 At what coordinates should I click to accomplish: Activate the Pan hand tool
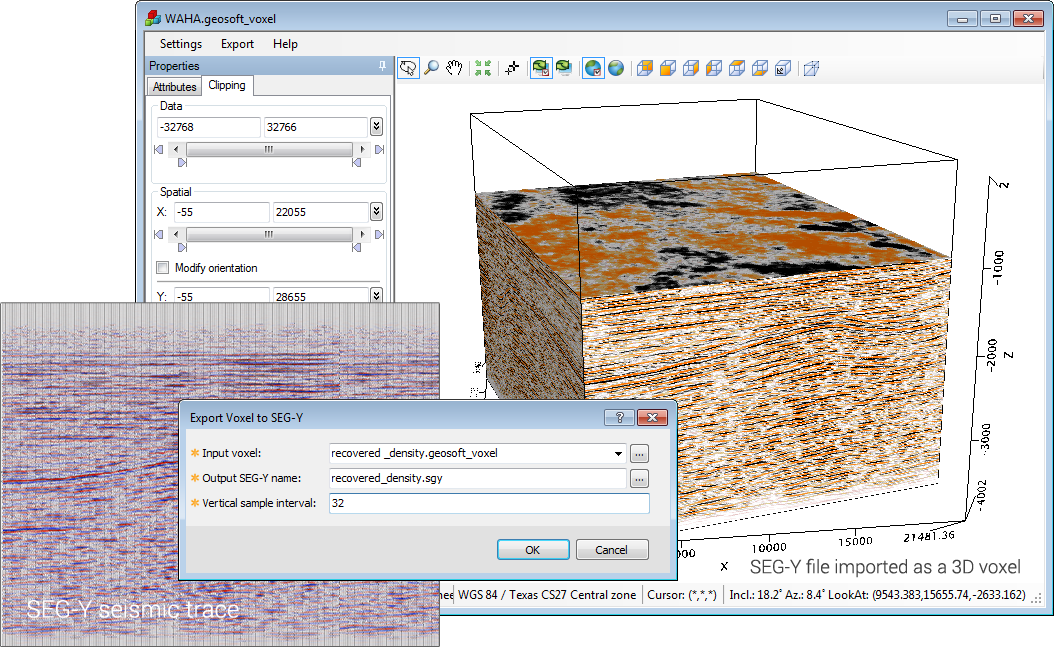point(455,68)
